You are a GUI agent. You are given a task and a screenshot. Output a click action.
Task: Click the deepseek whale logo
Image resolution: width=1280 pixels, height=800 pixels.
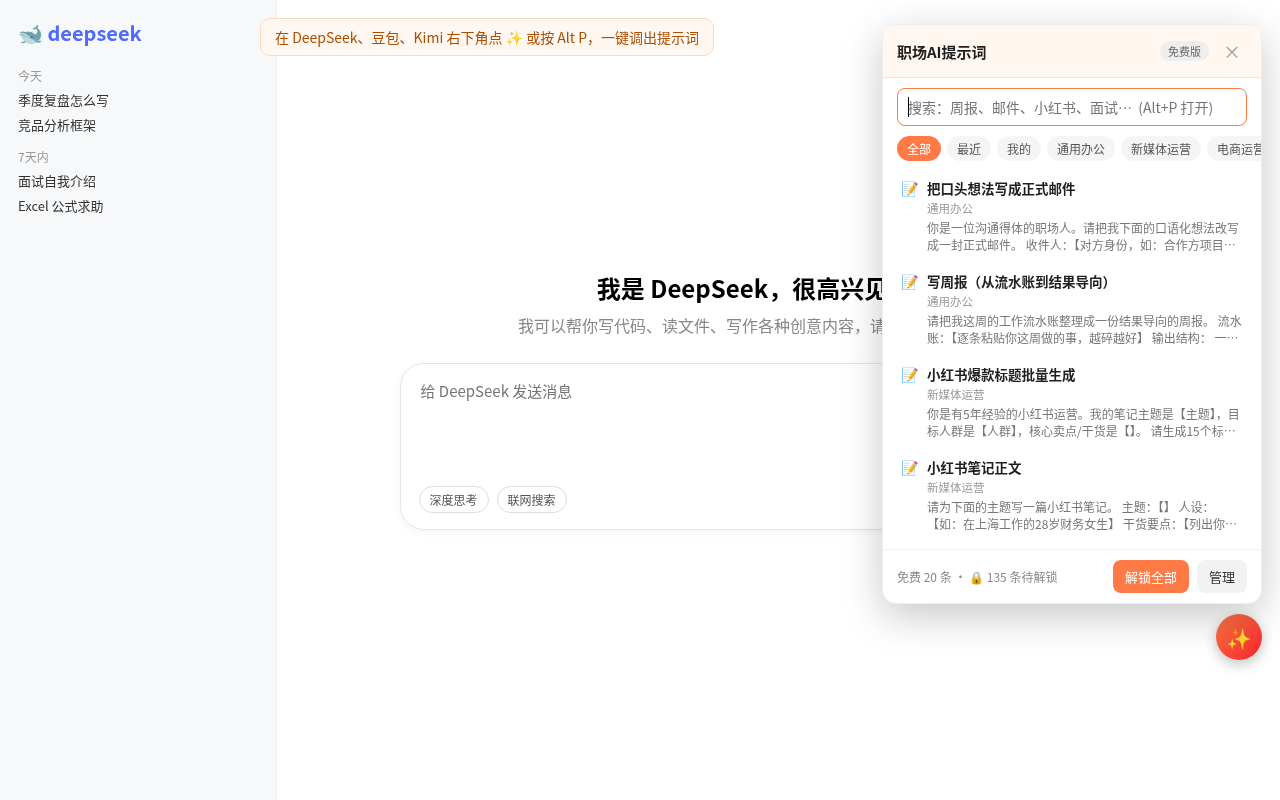click(x=30, y=35)
